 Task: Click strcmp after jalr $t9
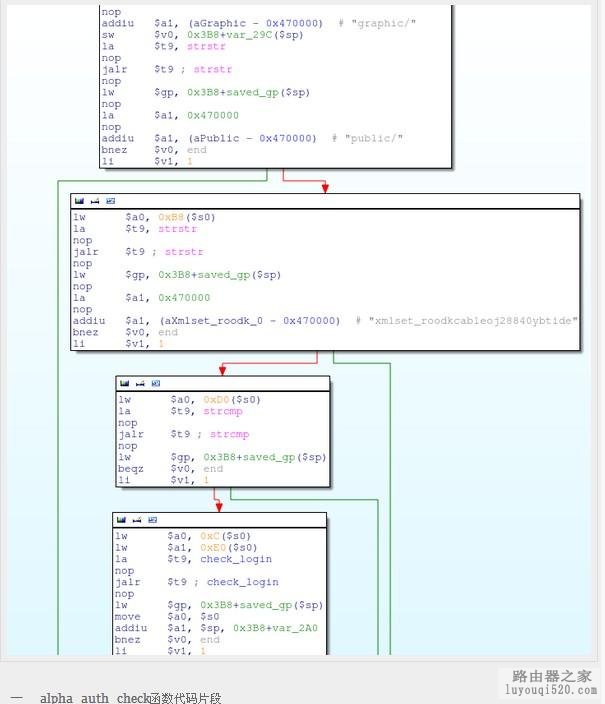pos(229,434)
